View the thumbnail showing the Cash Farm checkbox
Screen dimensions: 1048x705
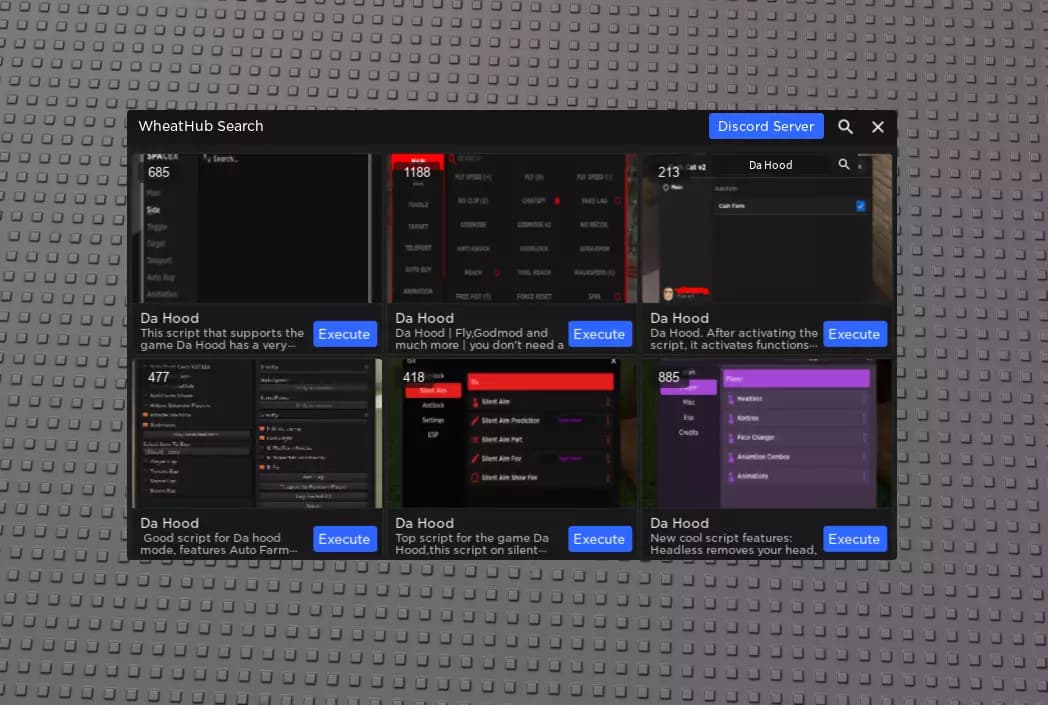click(767, 228)
